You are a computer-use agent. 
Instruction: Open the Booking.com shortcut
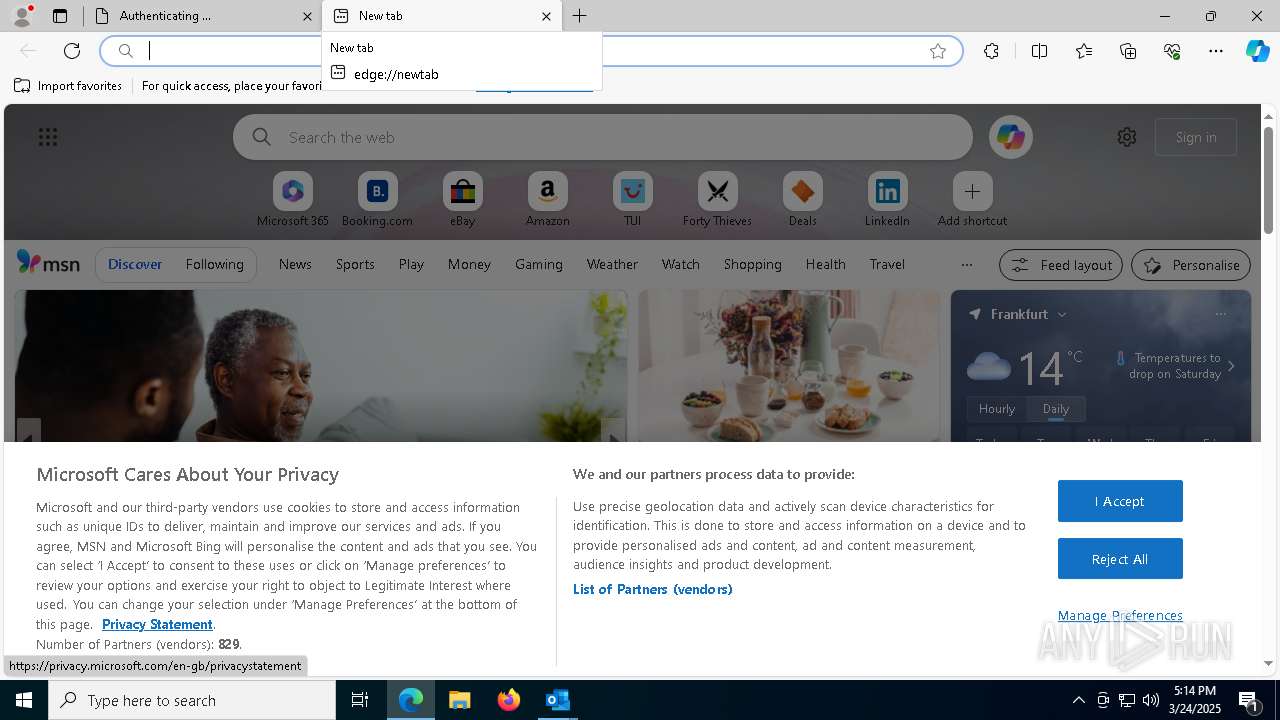coord(377,200)
